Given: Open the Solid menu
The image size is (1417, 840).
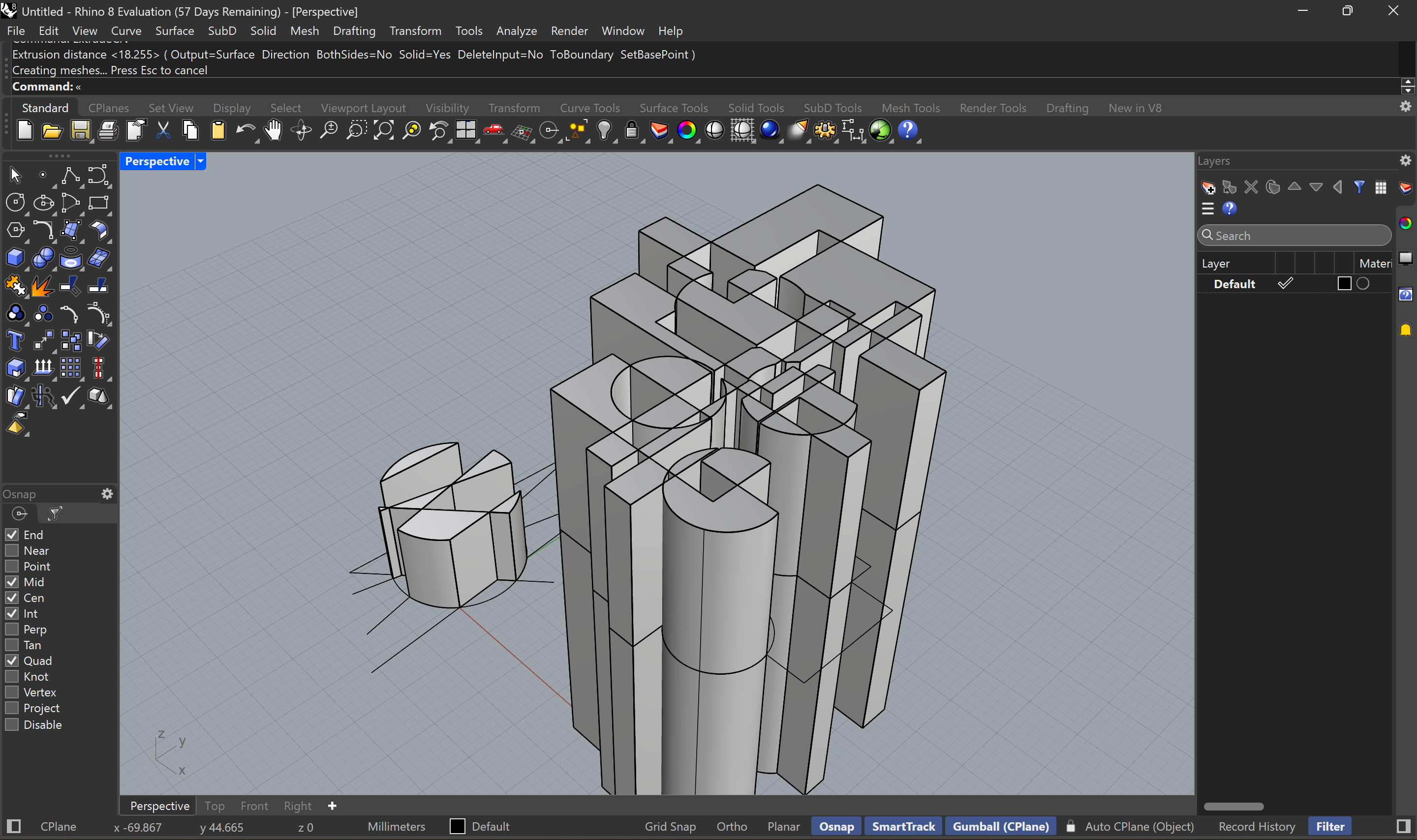Looking at the screenshot, I should [263, 30].
